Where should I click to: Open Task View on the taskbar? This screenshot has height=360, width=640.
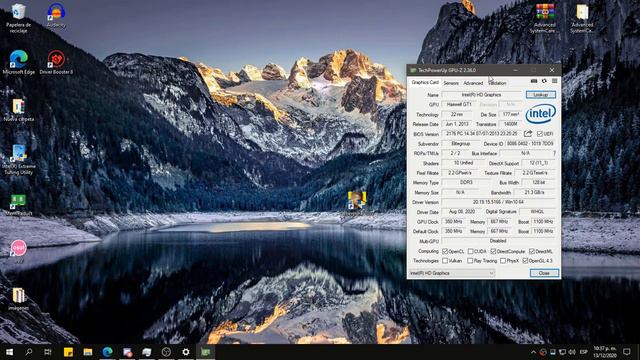pyautogui.click(x=48, y=352)
